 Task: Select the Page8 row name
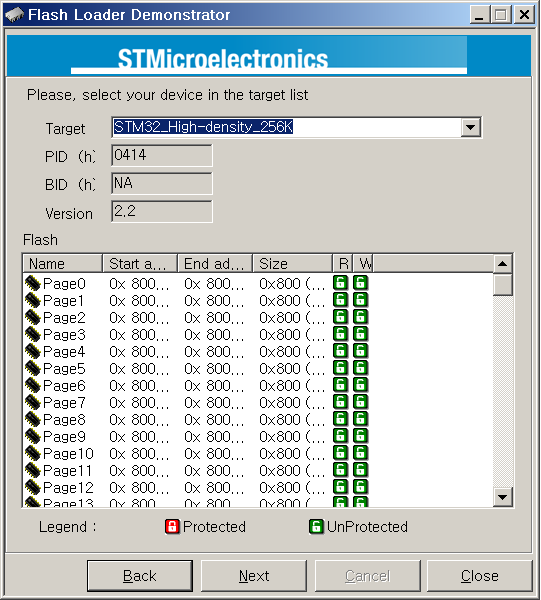point(64,419)
